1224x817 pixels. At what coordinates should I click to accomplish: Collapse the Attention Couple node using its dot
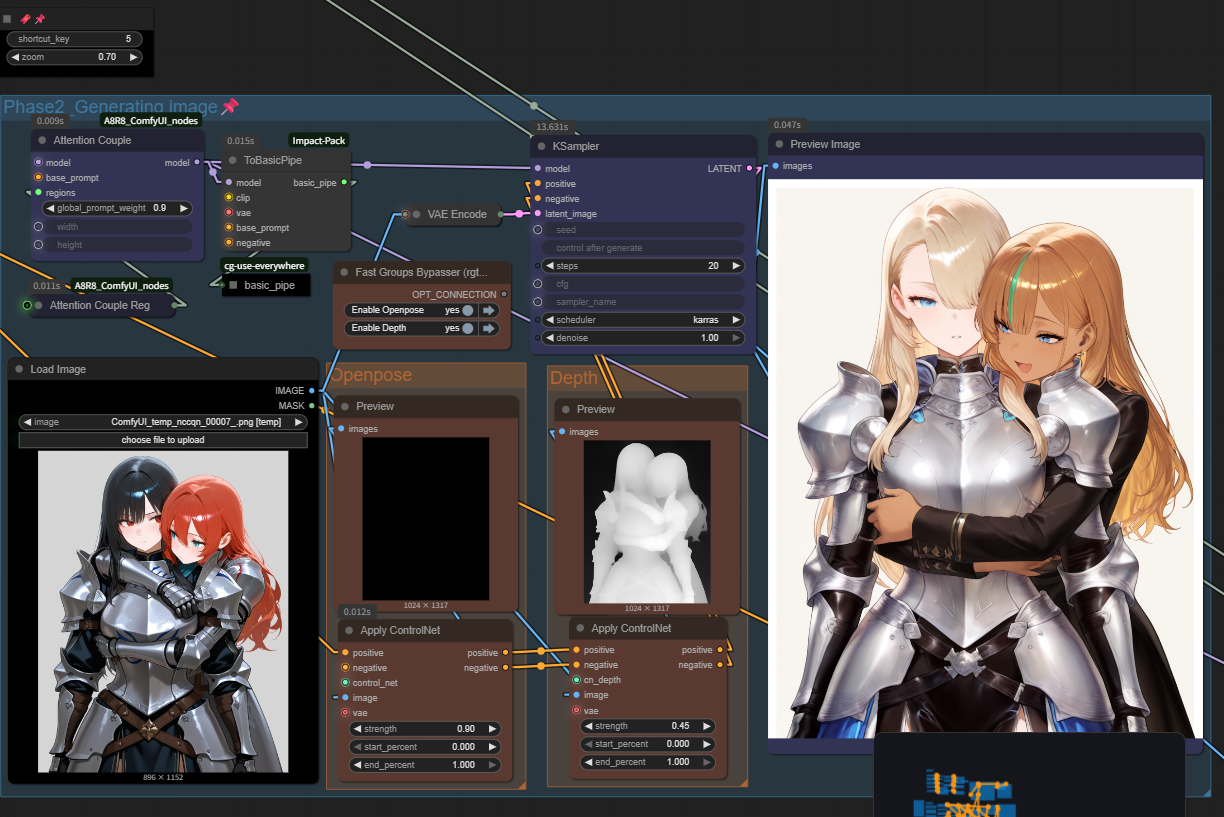coord(42,140)
